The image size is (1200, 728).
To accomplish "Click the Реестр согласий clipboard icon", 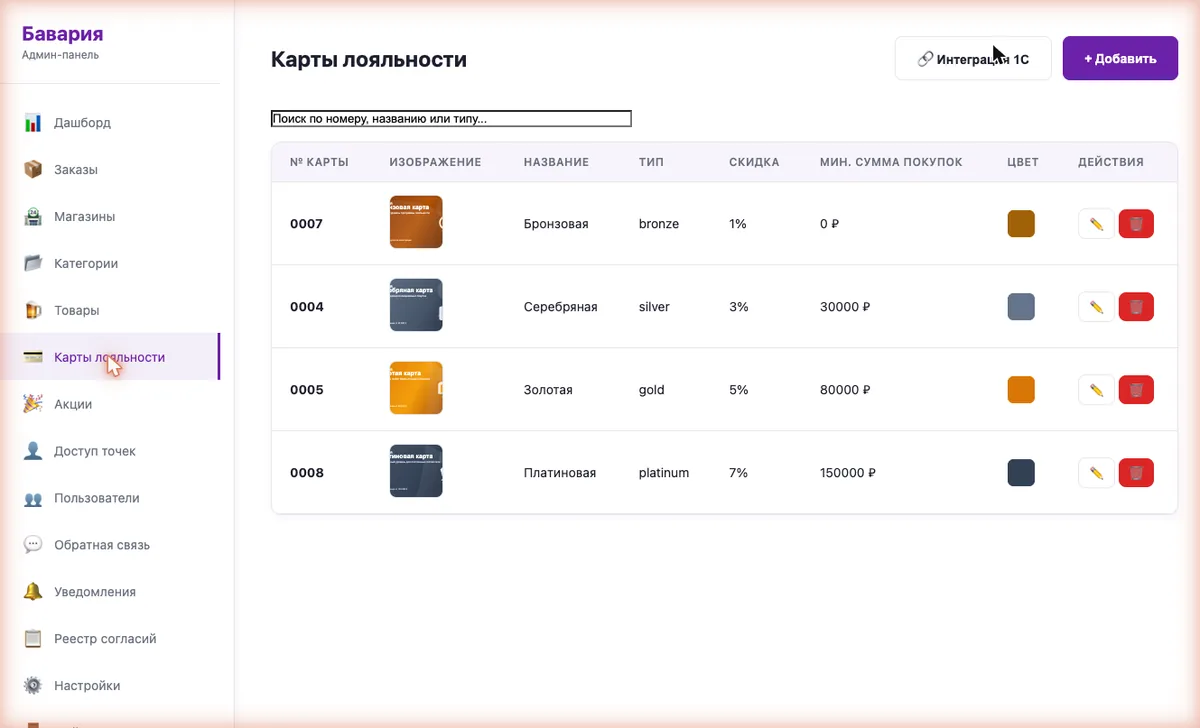I will tap(33, 639).
